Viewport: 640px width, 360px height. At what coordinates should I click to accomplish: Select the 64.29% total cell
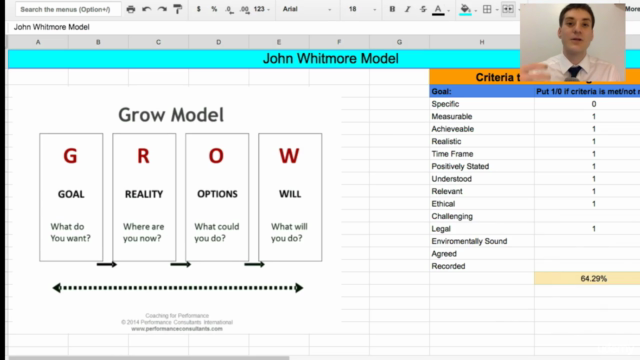[587, 278]
